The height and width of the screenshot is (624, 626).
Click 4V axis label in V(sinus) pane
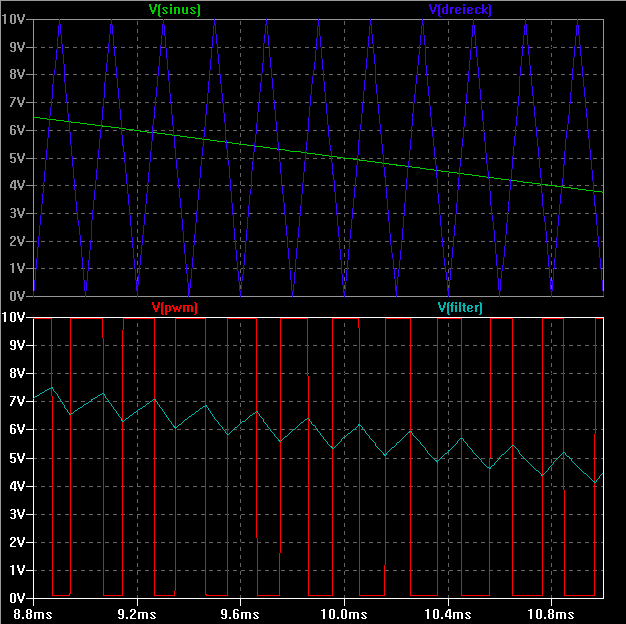click(x=17, y=185)
